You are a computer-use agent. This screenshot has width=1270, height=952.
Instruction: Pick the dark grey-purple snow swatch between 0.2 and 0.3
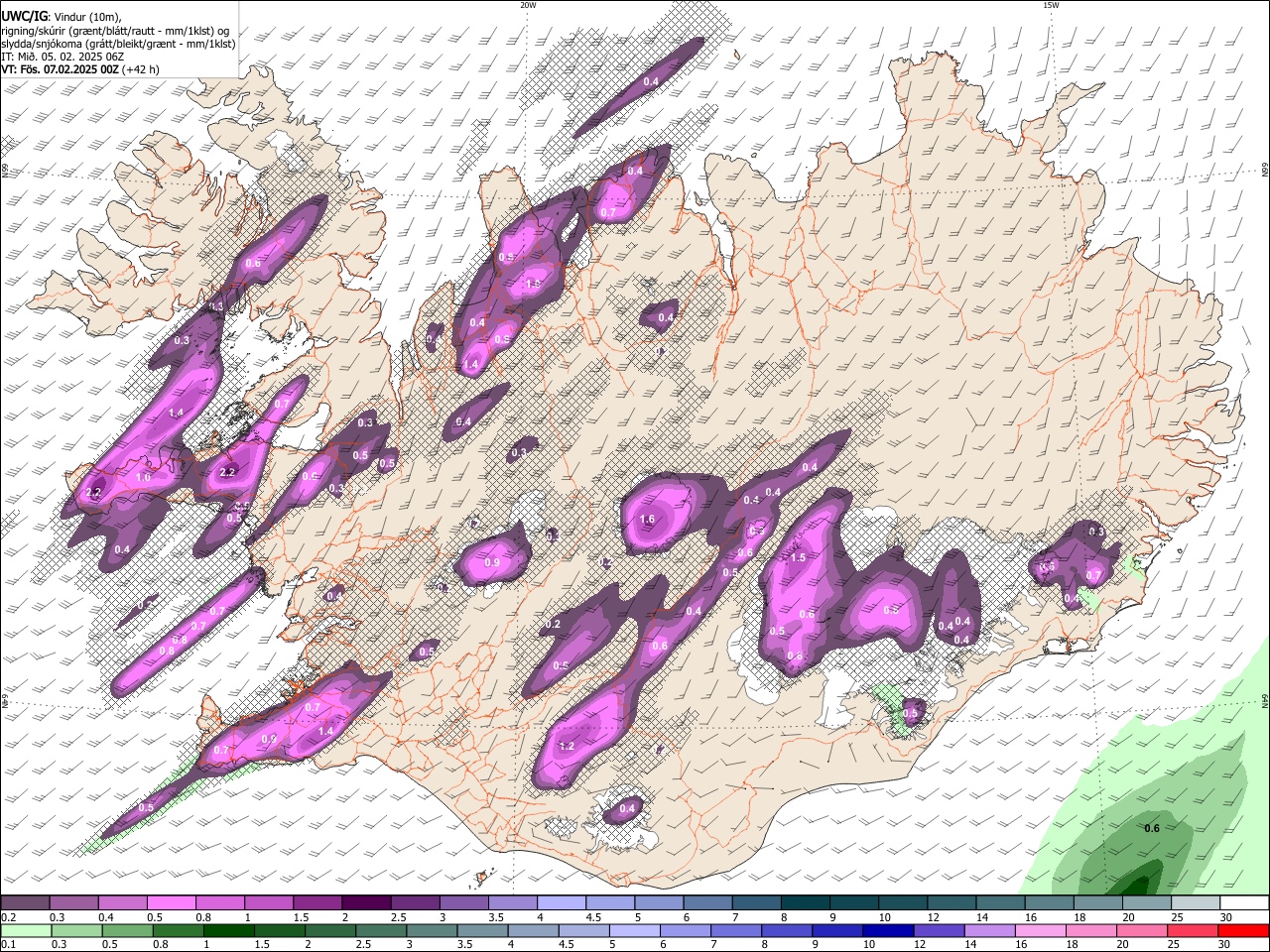click(25, 903)
